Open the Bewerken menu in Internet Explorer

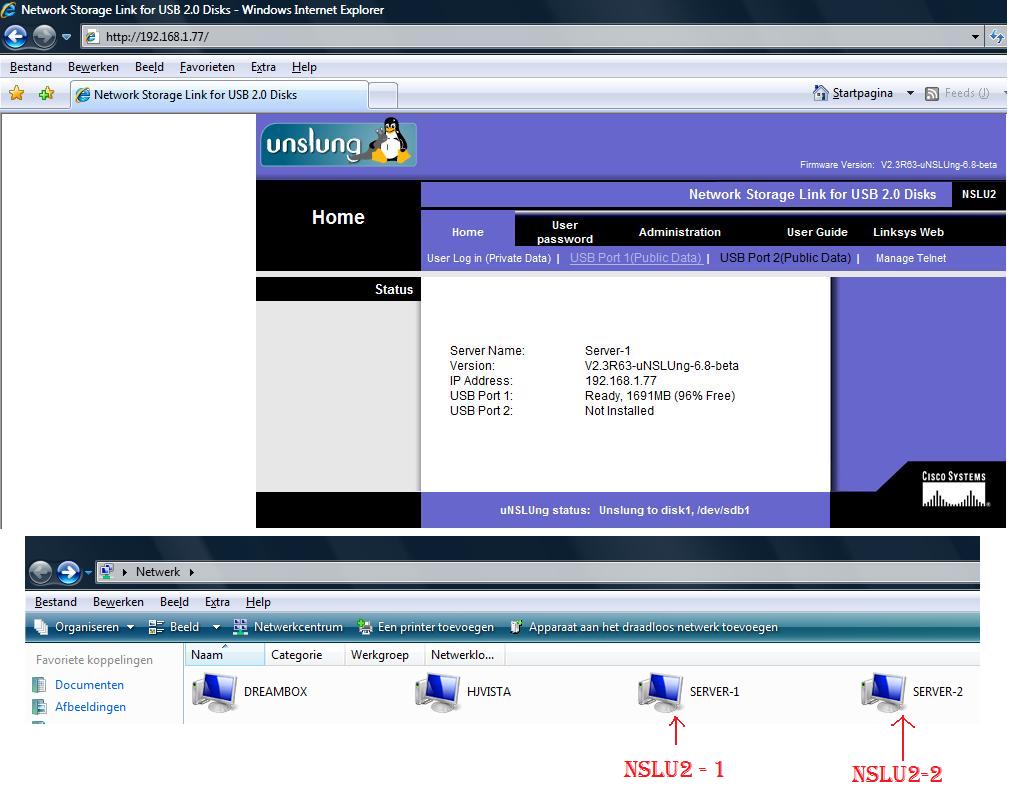pyautogui.click(x=93, y=67)
